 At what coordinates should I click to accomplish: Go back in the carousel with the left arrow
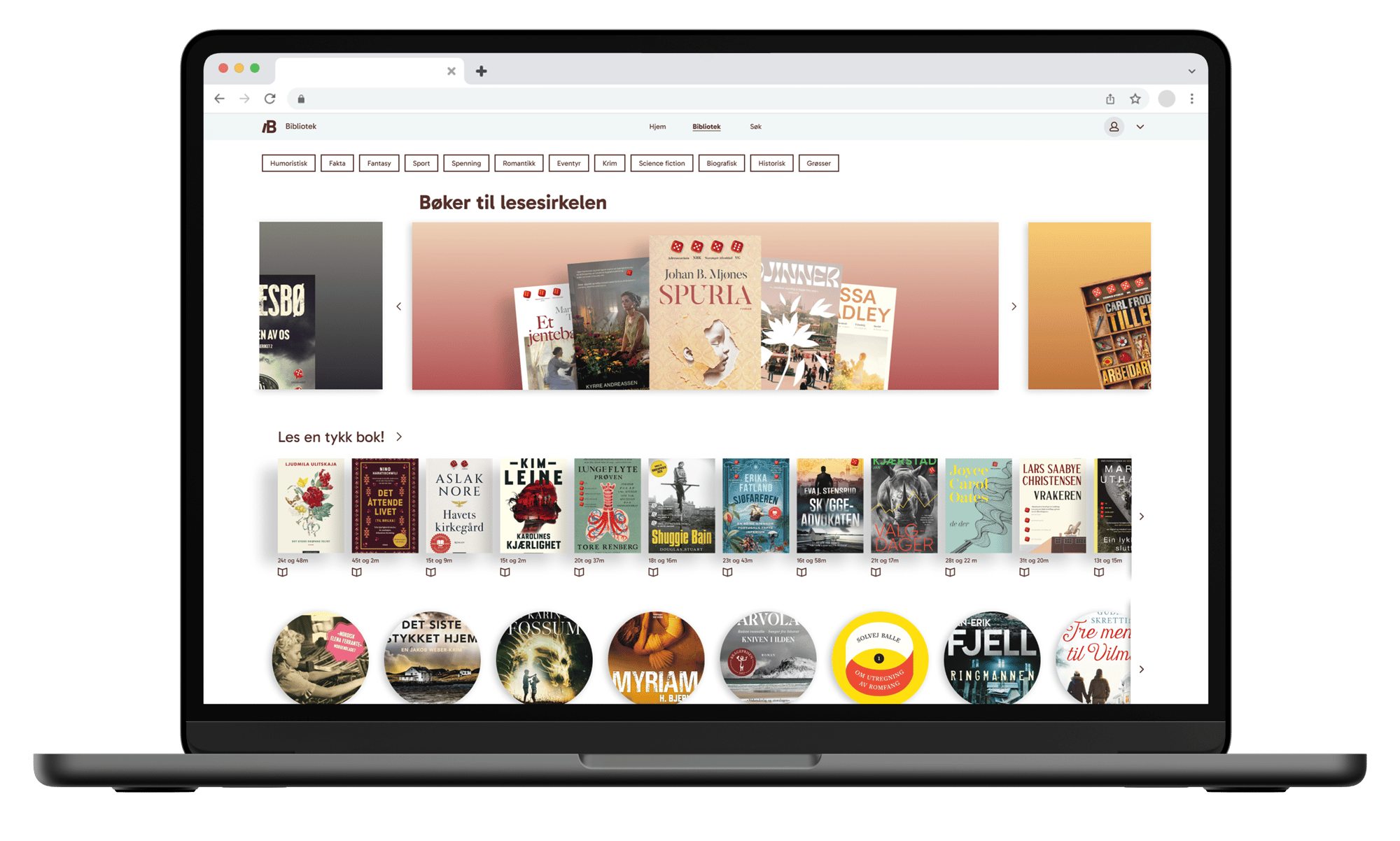399,306
